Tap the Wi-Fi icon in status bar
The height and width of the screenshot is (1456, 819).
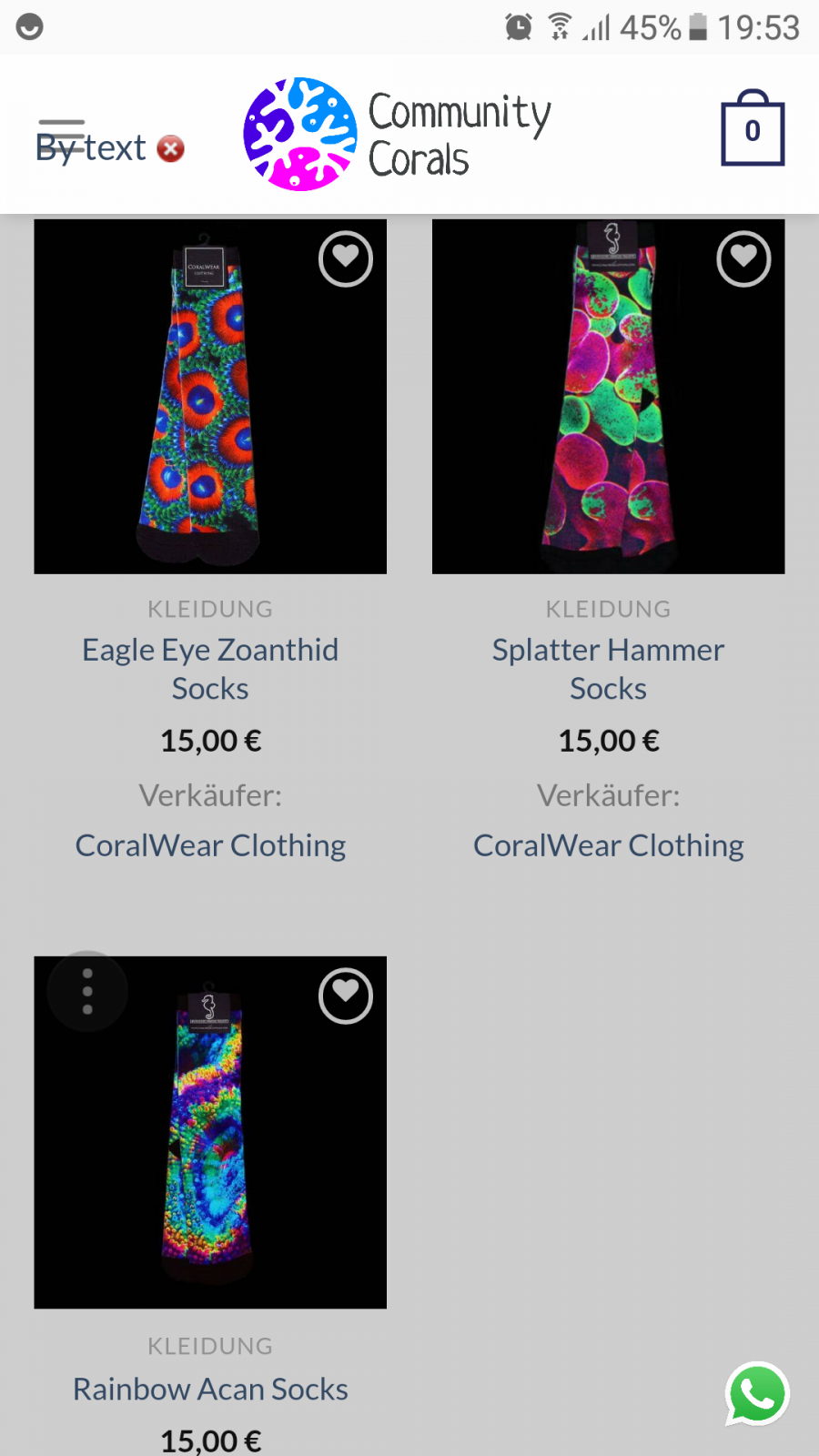point(560,27)
